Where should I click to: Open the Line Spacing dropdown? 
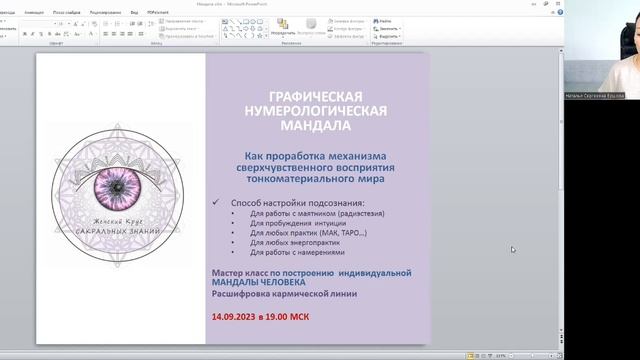(x=151, y=24)
